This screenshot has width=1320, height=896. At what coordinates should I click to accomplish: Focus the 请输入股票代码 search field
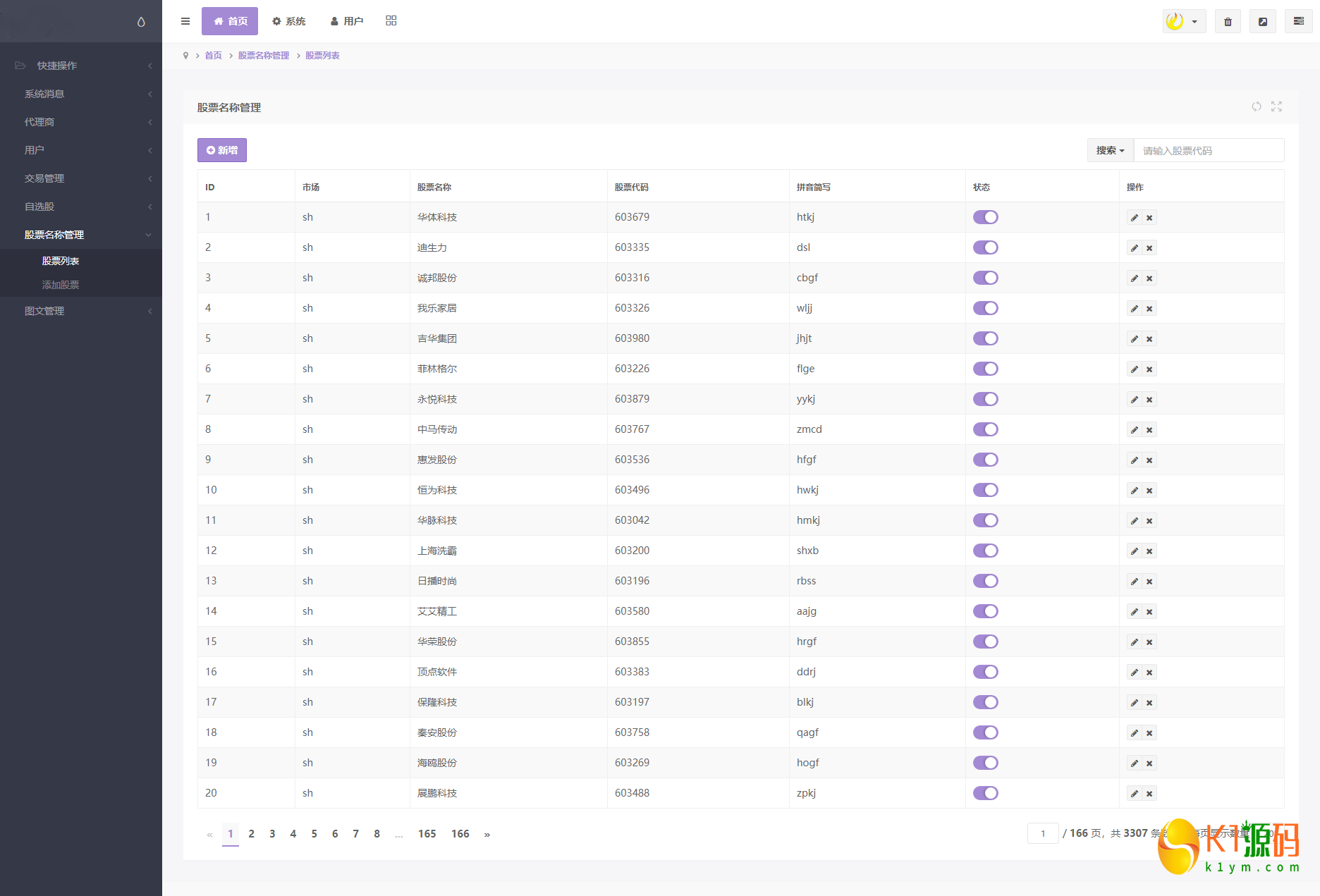pos(1209,150)
